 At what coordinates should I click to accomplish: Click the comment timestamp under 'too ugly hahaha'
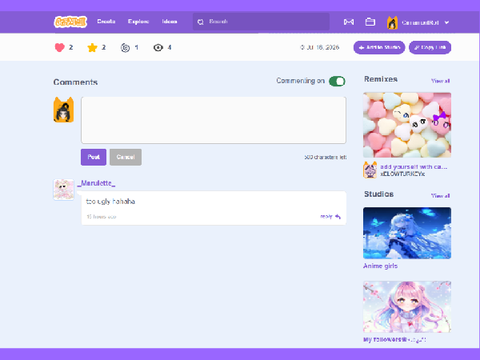pos(101,217)
